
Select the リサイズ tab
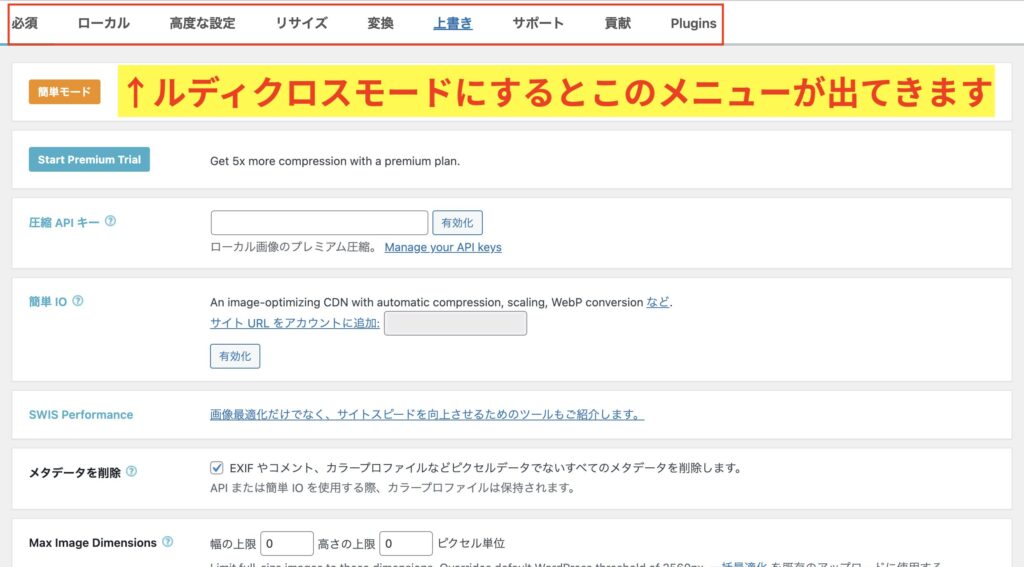(x=301, y=23)
